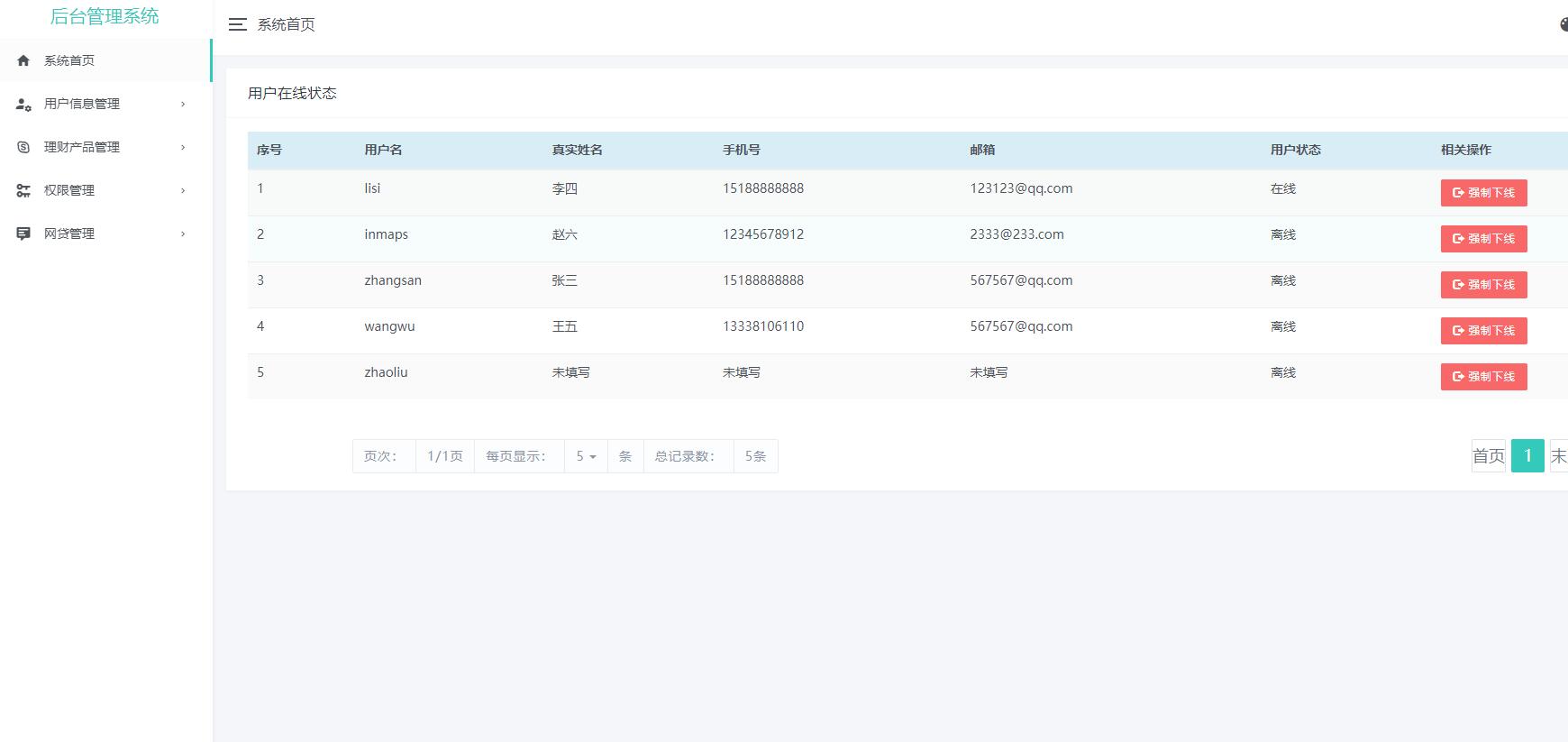The image size is (1568, 742).
Task: Click 强制下线 for user zhaoliu
Action: click(1483, 377)
